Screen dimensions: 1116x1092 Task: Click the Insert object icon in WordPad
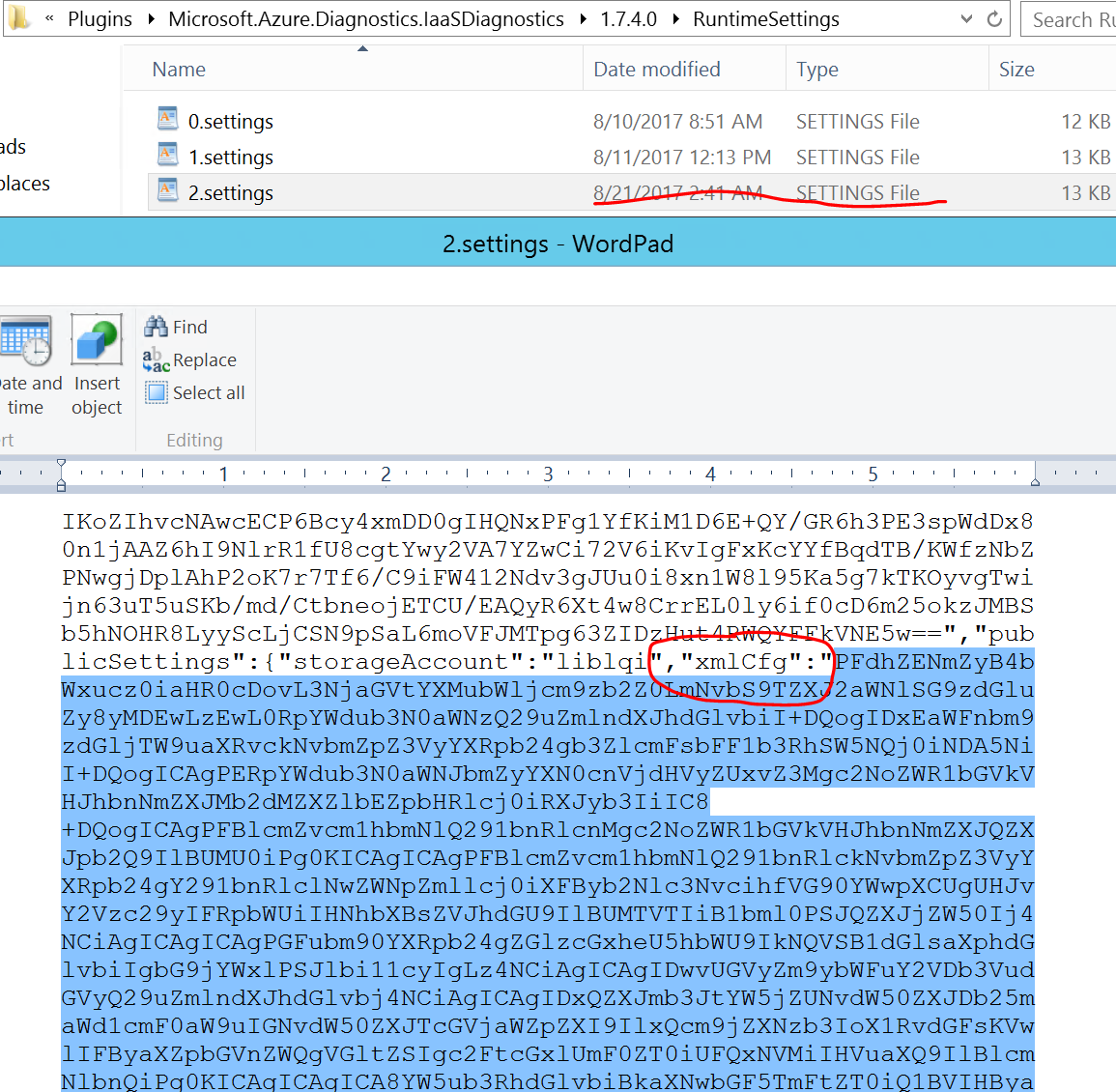[x=97, y=341]
